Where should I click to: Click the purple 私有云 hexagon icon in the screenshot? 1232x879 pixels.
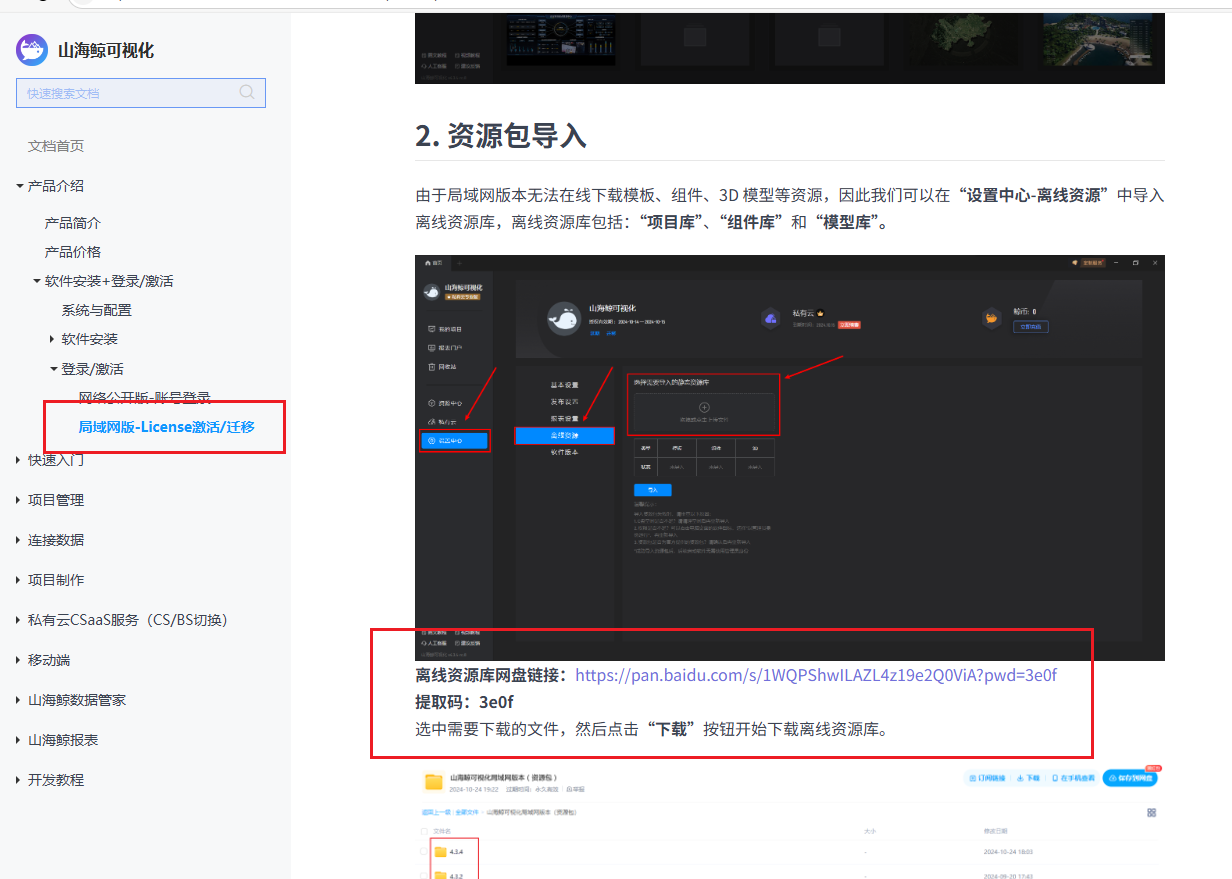point(770,318)
